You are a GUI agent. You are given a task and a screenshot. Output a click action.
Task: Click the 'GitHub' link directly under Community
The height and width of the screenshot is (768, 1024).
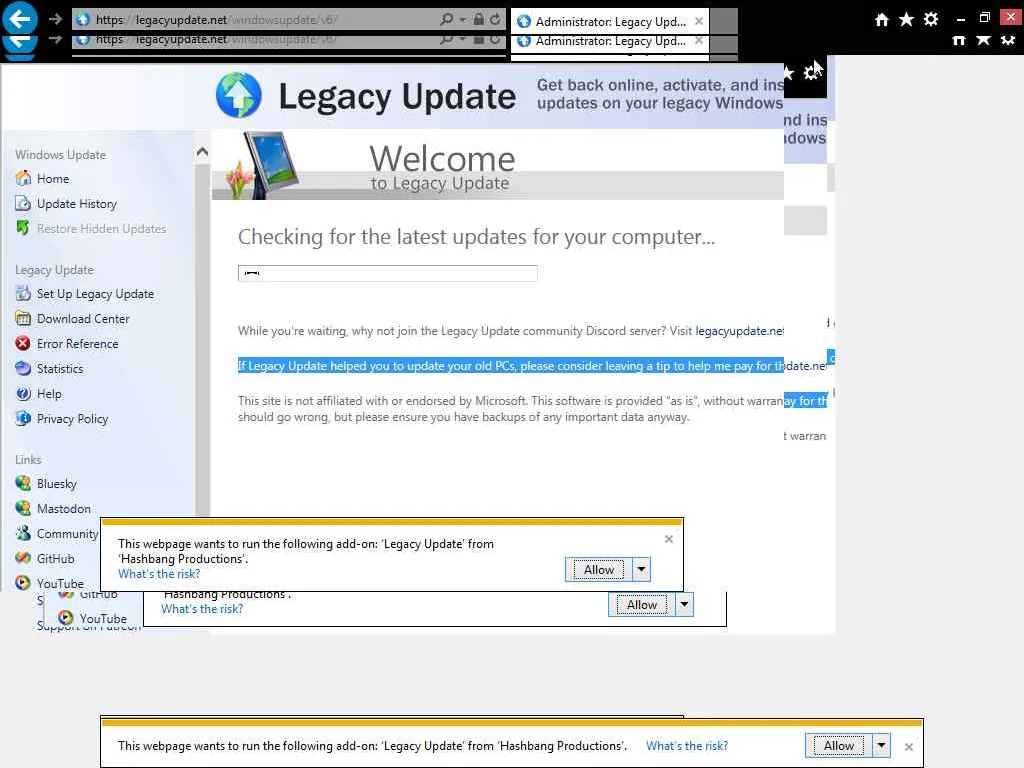[56, 558]
